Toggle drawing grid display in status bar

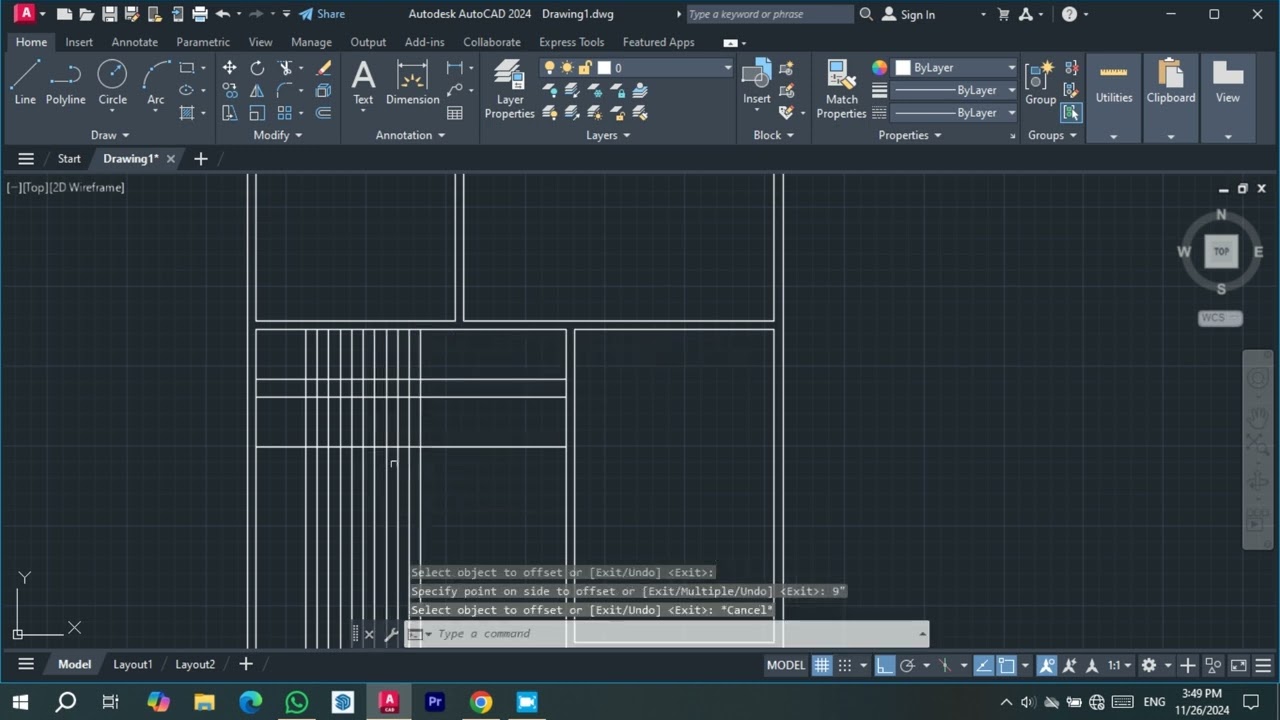pyautogui.click(x=821, y=665)
